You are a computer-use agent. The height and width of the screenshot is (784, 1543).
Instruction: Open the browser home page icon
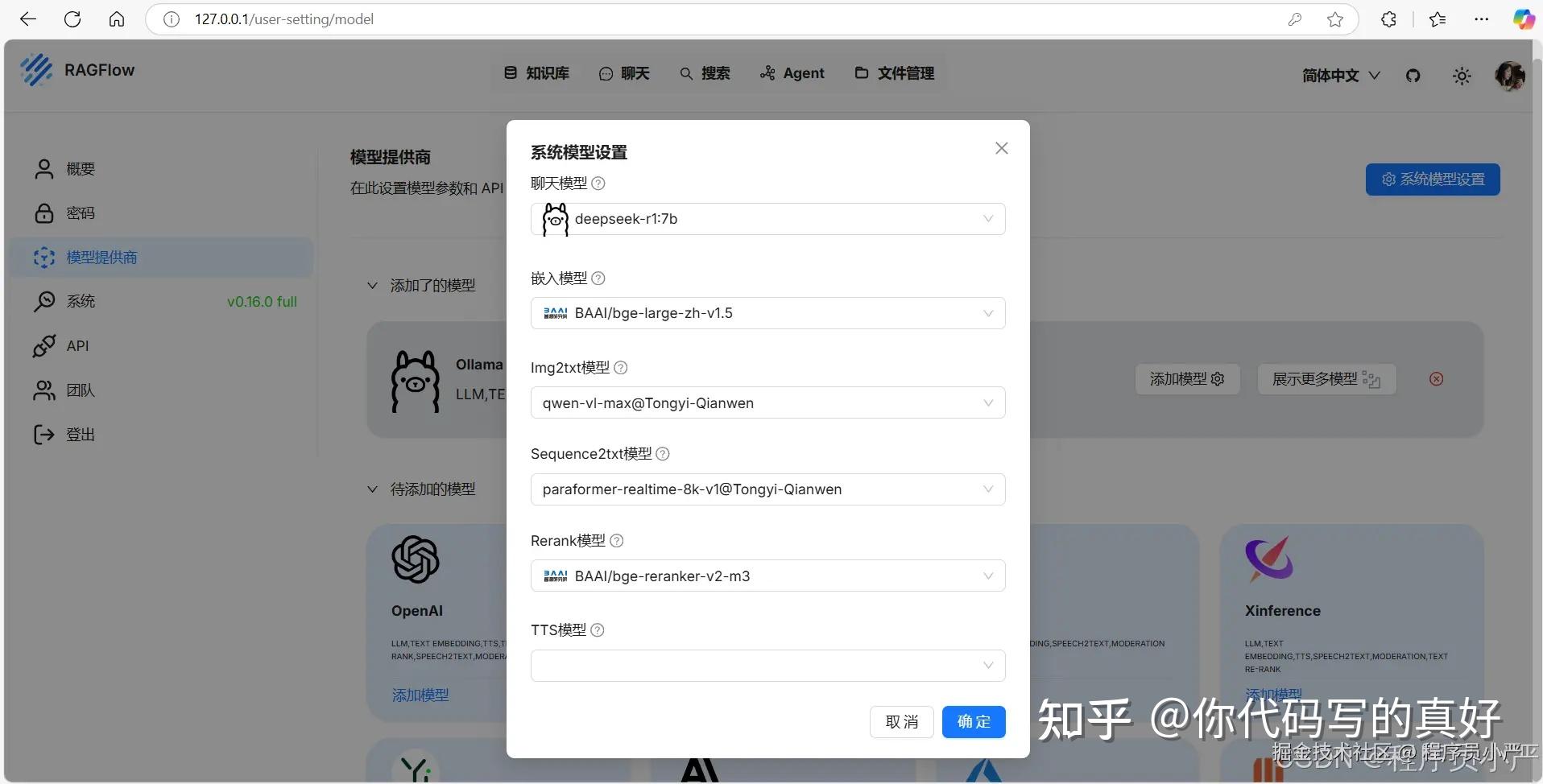(x=117, y=19)
